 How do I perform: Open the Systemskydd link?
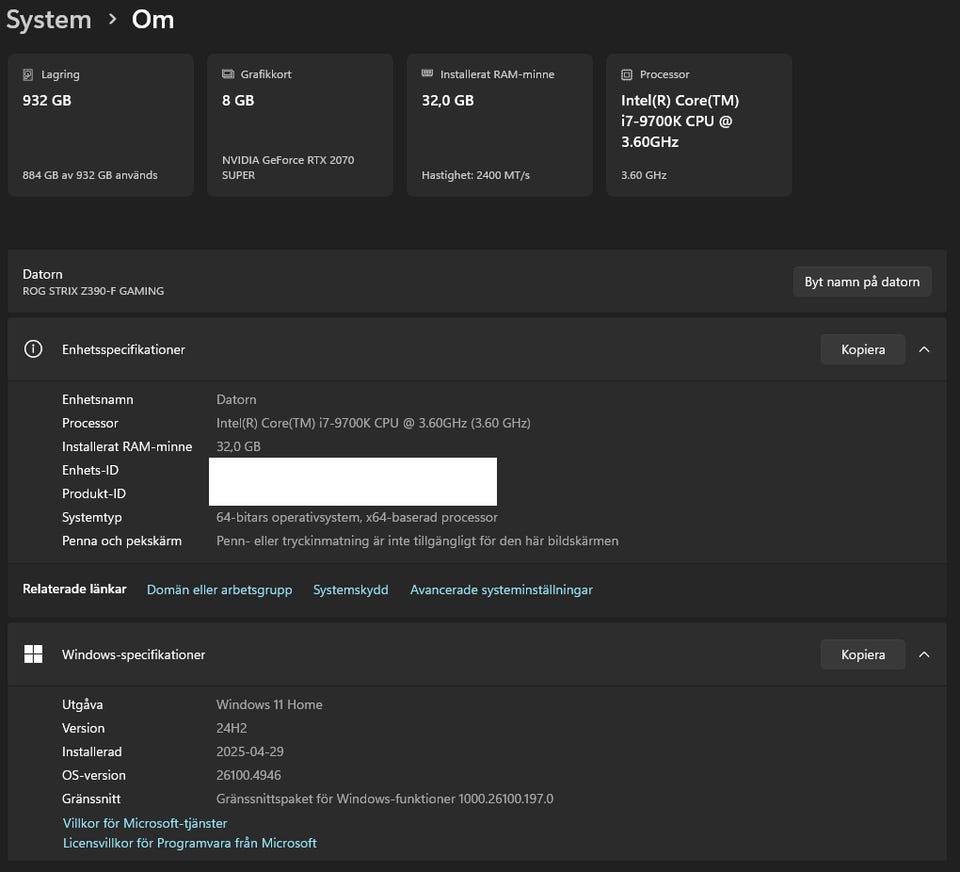[350, 590]
